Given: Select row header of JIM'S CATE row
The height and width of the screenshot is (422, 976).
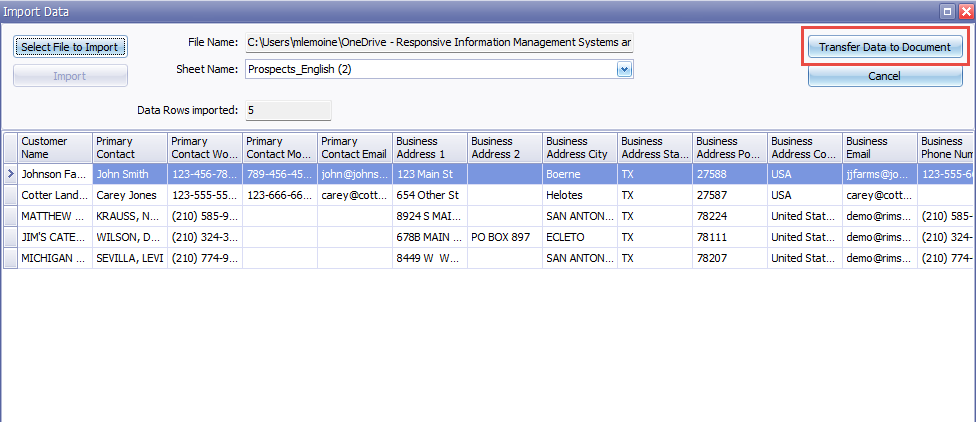Looking at the screenshot, I should pyautogui.click(x=11, y=237).
